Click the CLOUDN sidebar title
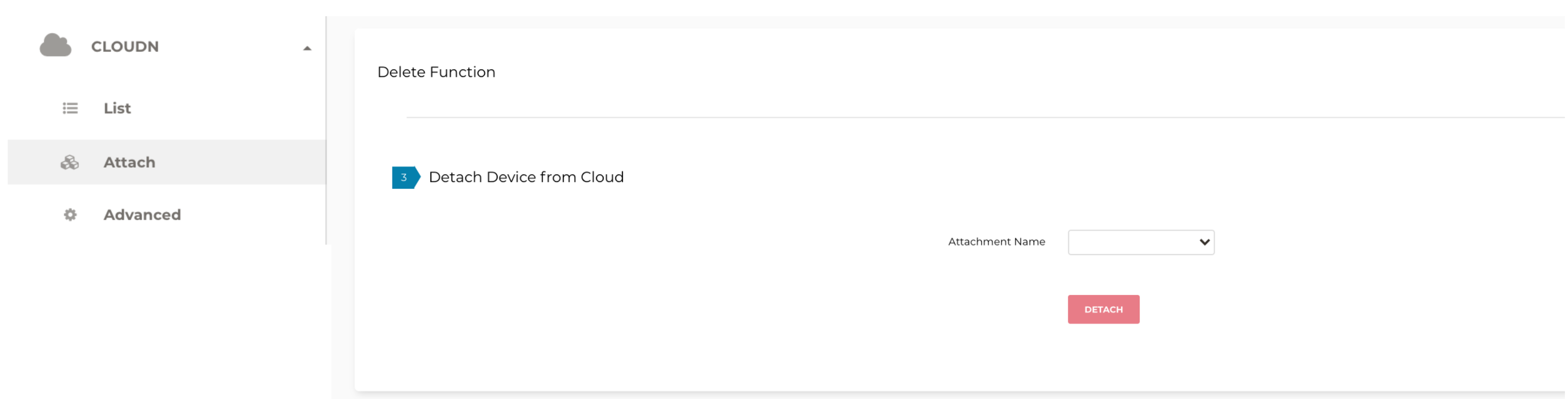The image size is (1568, 399). click(124, 46)
